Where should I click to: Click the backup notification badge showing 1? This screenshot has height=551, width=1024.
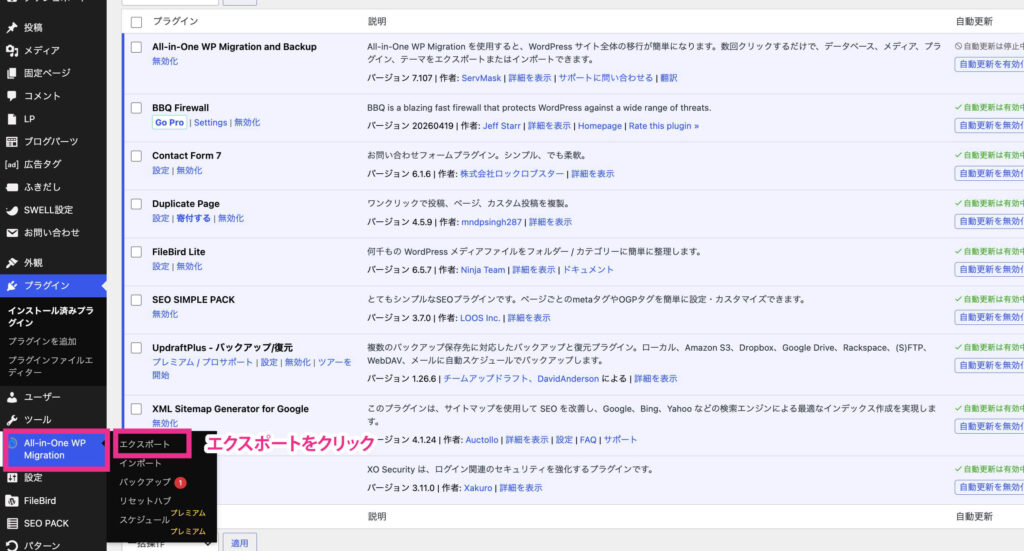point(180,482)
